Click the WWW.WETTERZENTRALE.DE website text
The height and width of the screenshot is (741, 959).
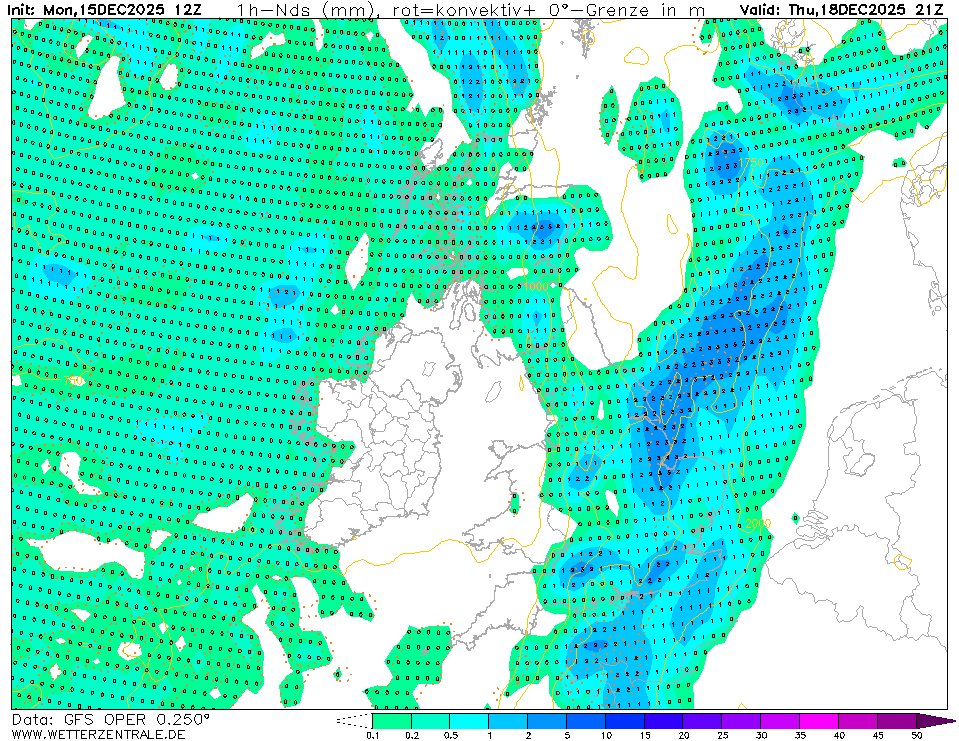coord(99,734)
